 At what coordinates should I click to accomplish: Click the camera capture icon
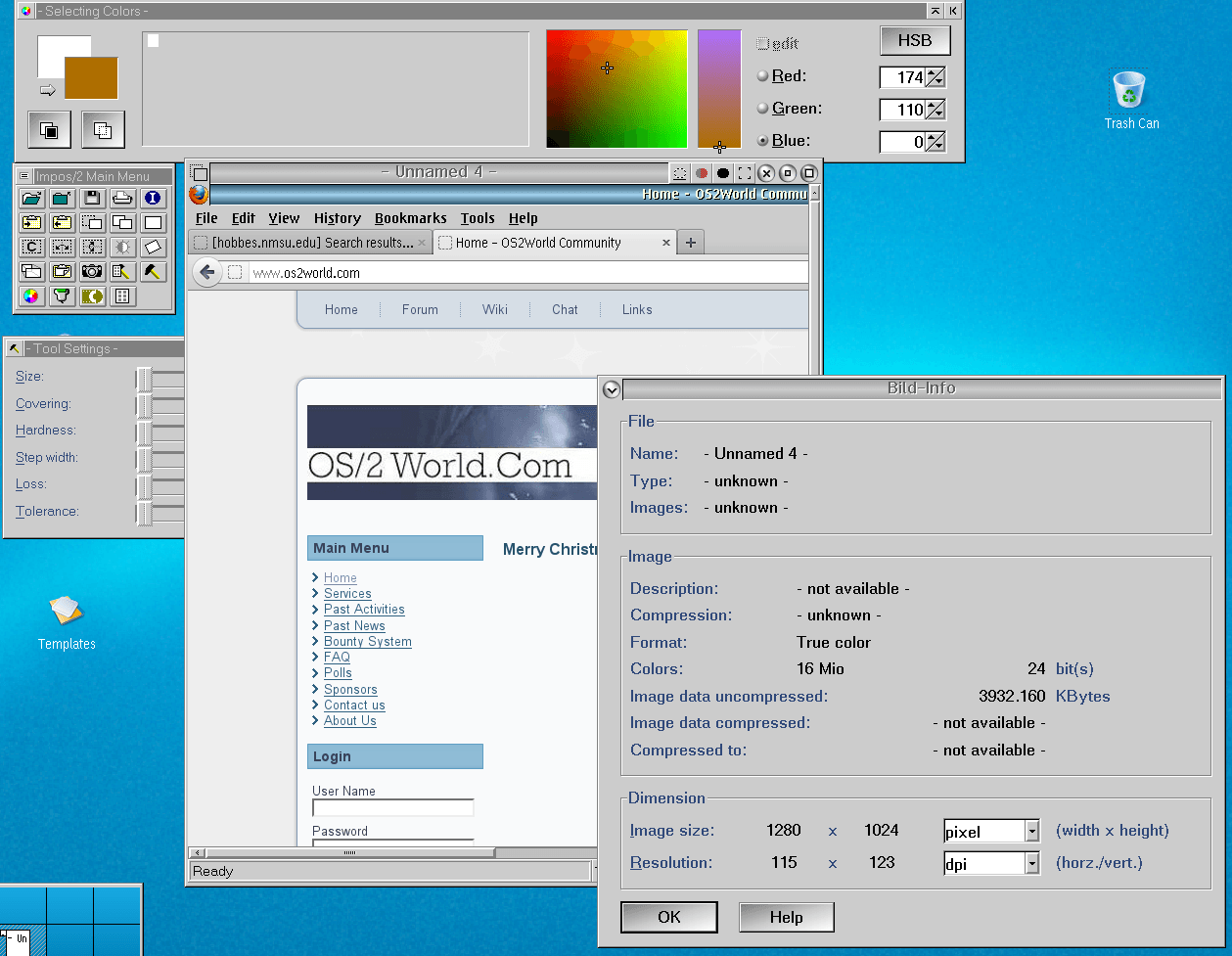(92, 271)
